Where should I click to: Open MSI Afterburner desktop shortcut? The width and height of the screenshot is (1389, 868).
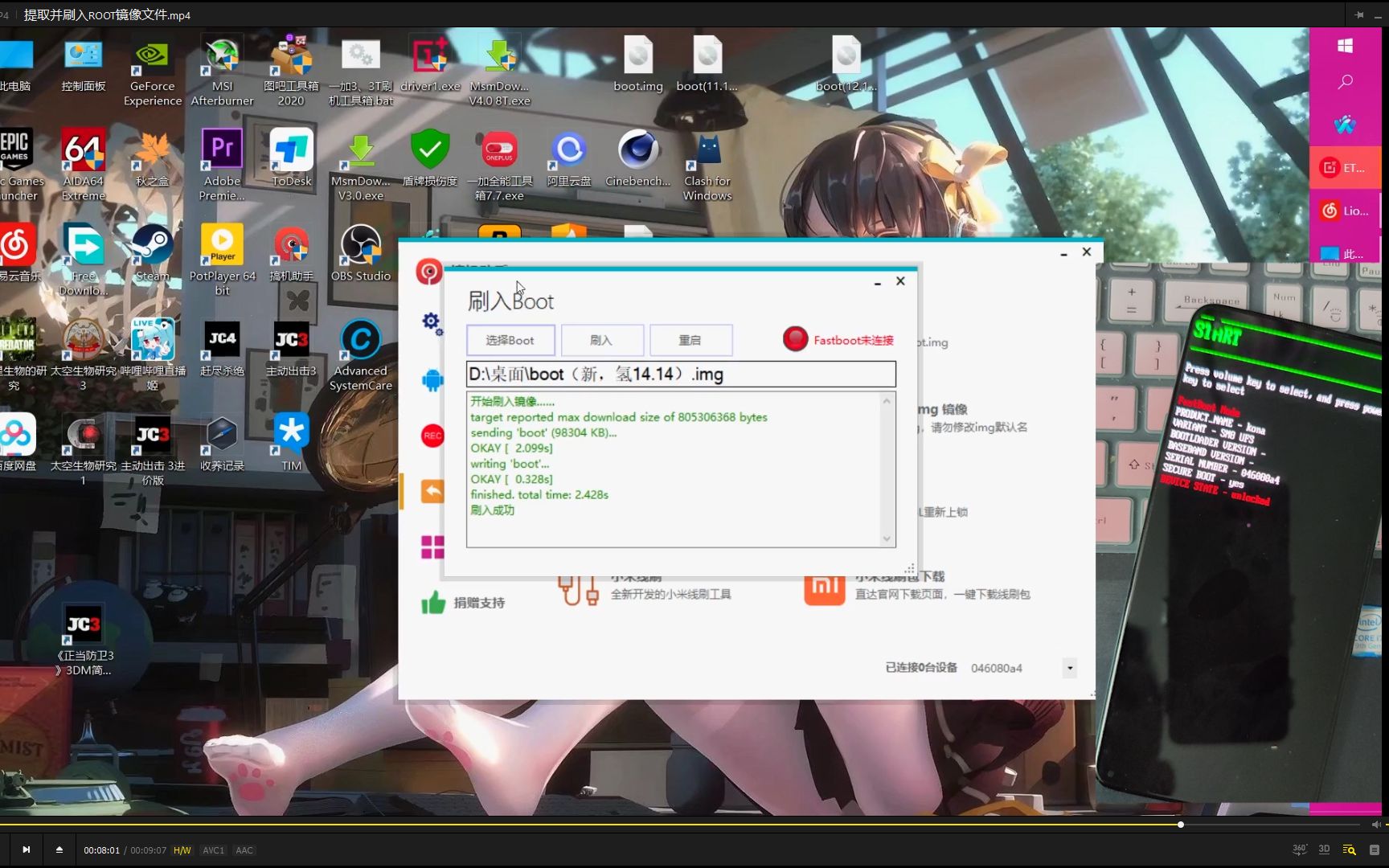[x=222, y=72]
